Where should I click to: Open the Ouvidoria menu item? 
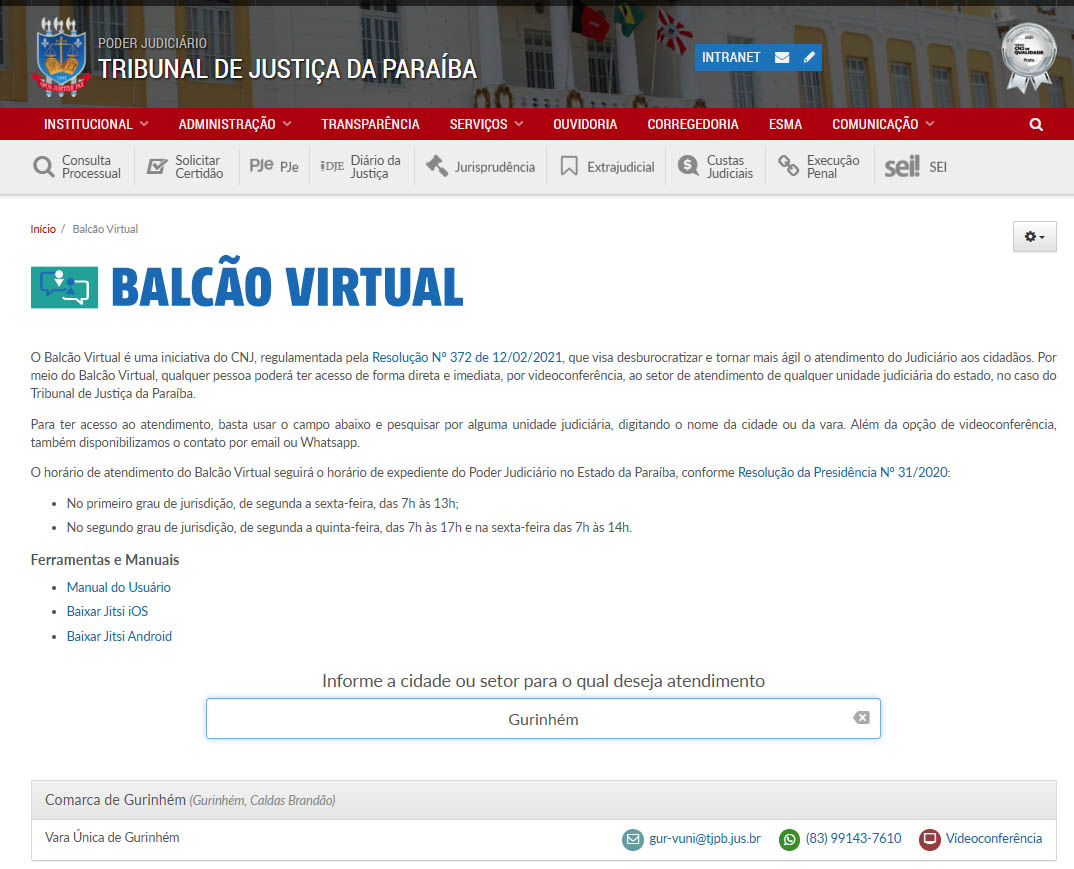pos(585,124)
